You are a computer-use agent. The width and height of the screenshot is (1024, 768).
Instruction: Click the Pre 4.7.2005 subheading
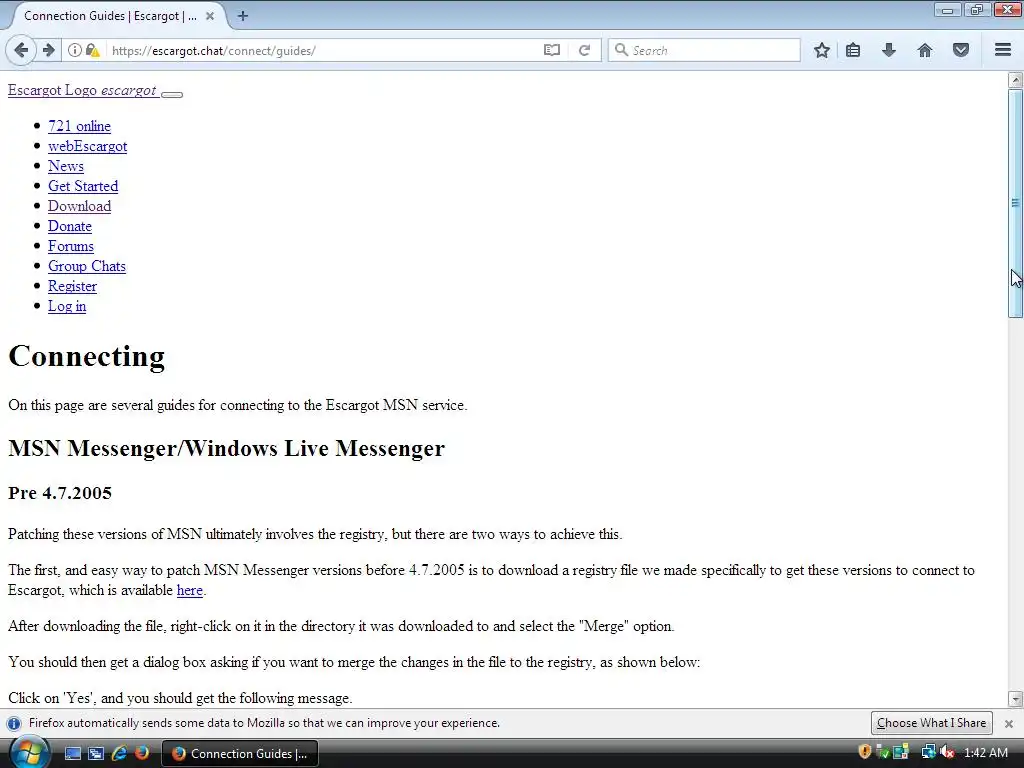(x=59, y=493)
